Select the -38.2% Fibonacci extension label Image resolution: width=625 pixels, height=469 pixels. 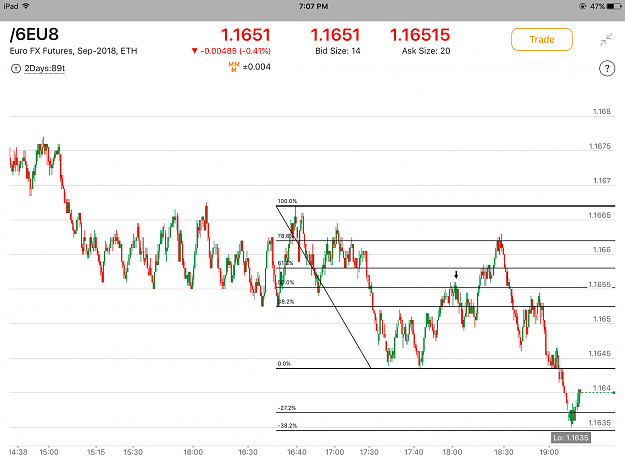pyautogui.click(x=287, y=426)
